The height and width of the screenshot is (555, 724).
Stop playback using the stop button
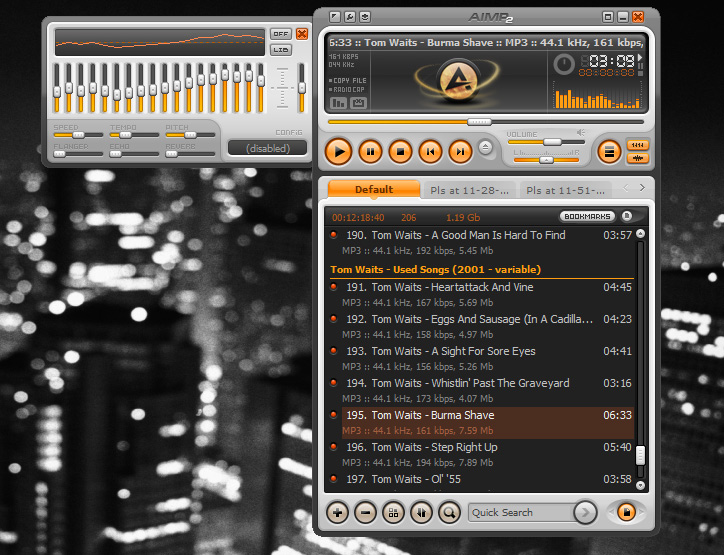tap(400, 152)
